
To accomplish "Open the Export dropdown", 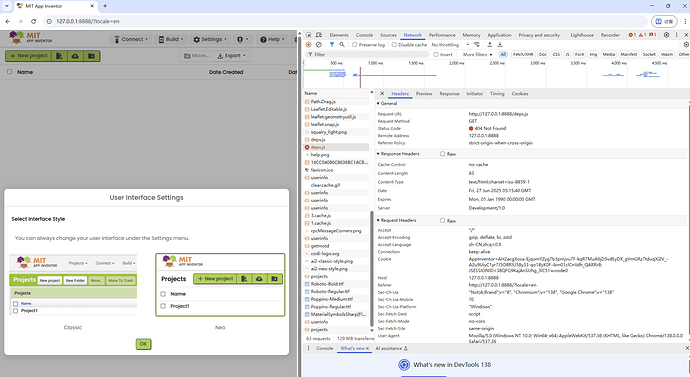I will click(231, 56).
